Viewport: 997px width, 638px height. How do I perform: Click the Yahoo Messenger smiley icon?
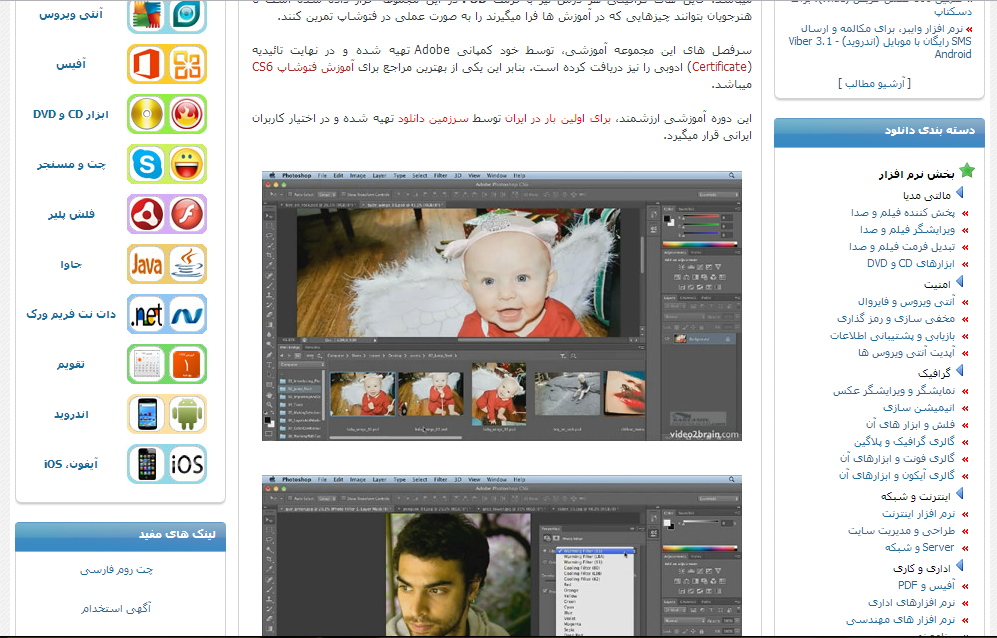click(x=187, y=164)
